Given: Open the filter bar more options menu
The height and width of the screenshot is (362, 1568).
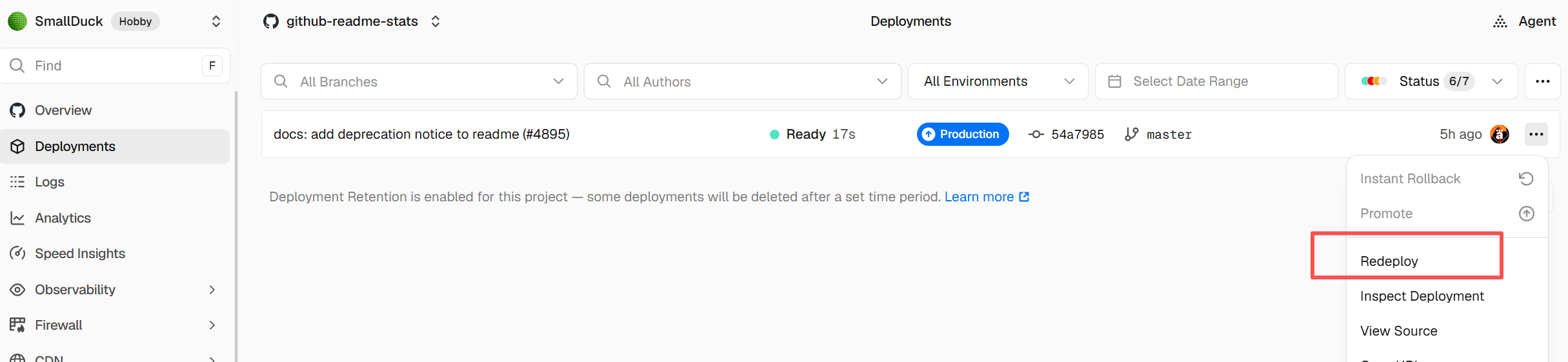Looking at the screenshot, I should 1543,81.
